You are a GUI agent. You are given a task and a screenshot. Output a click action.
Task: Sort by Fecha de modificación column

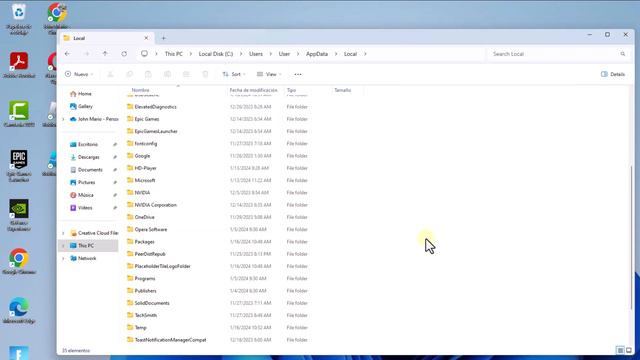tap(253, 90)
